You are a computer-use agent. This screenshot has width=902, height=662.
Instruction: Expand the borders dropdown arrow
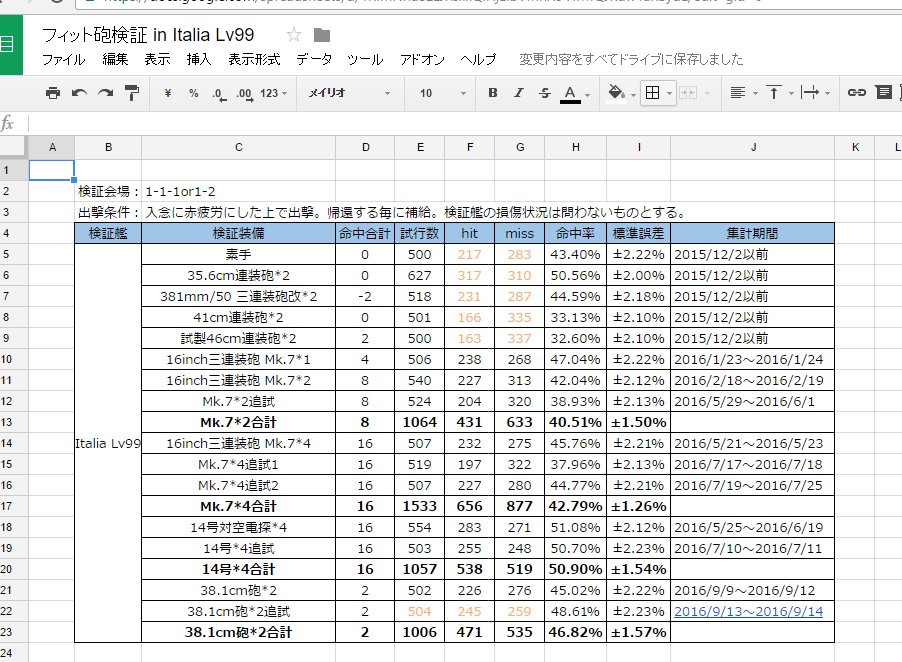click(669, 93)
